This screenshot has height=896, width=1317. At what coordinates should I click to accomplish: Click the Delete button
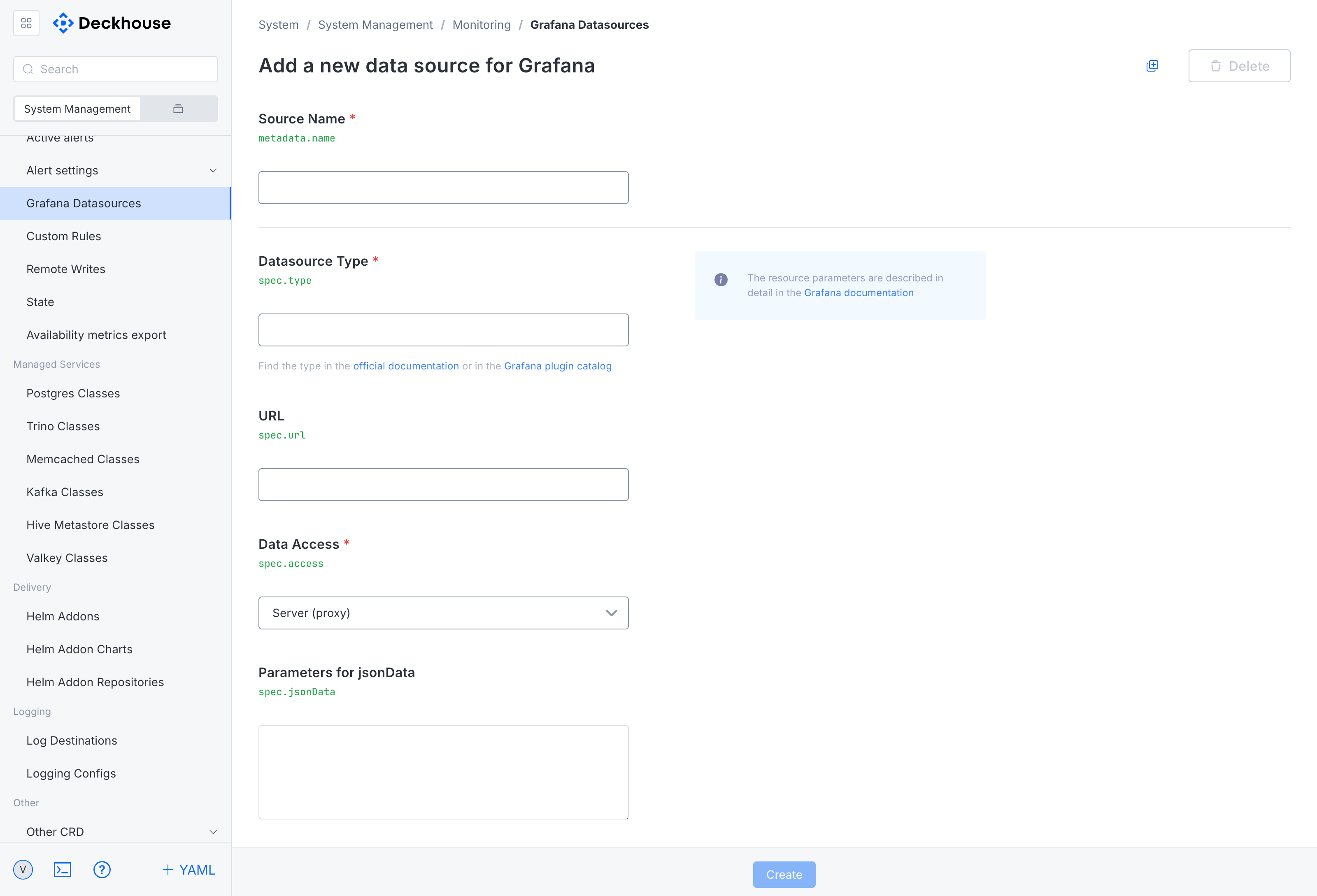pos(1239,66)
